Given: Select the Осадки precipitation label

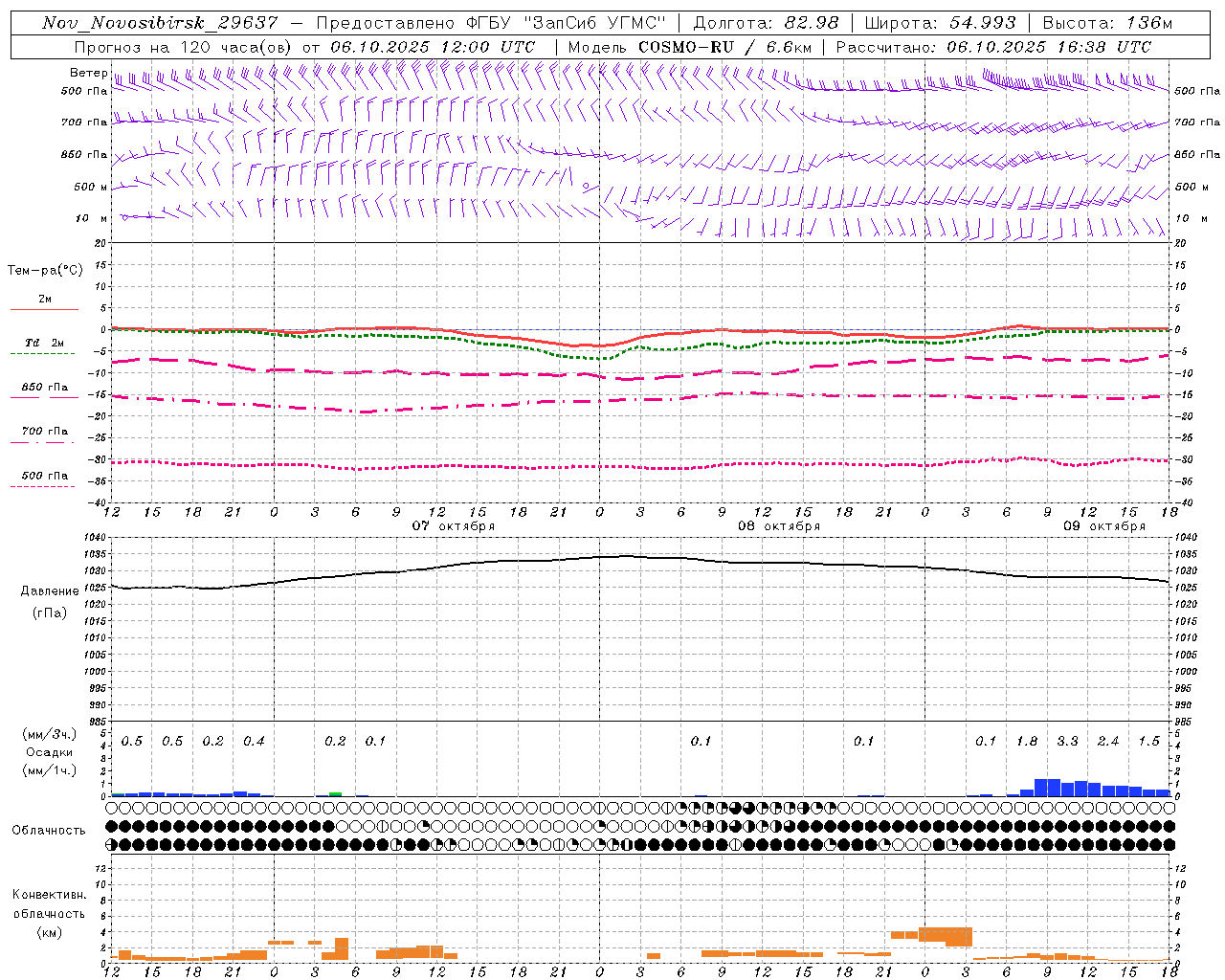Looking at the screenshot, I should (50, 752).
